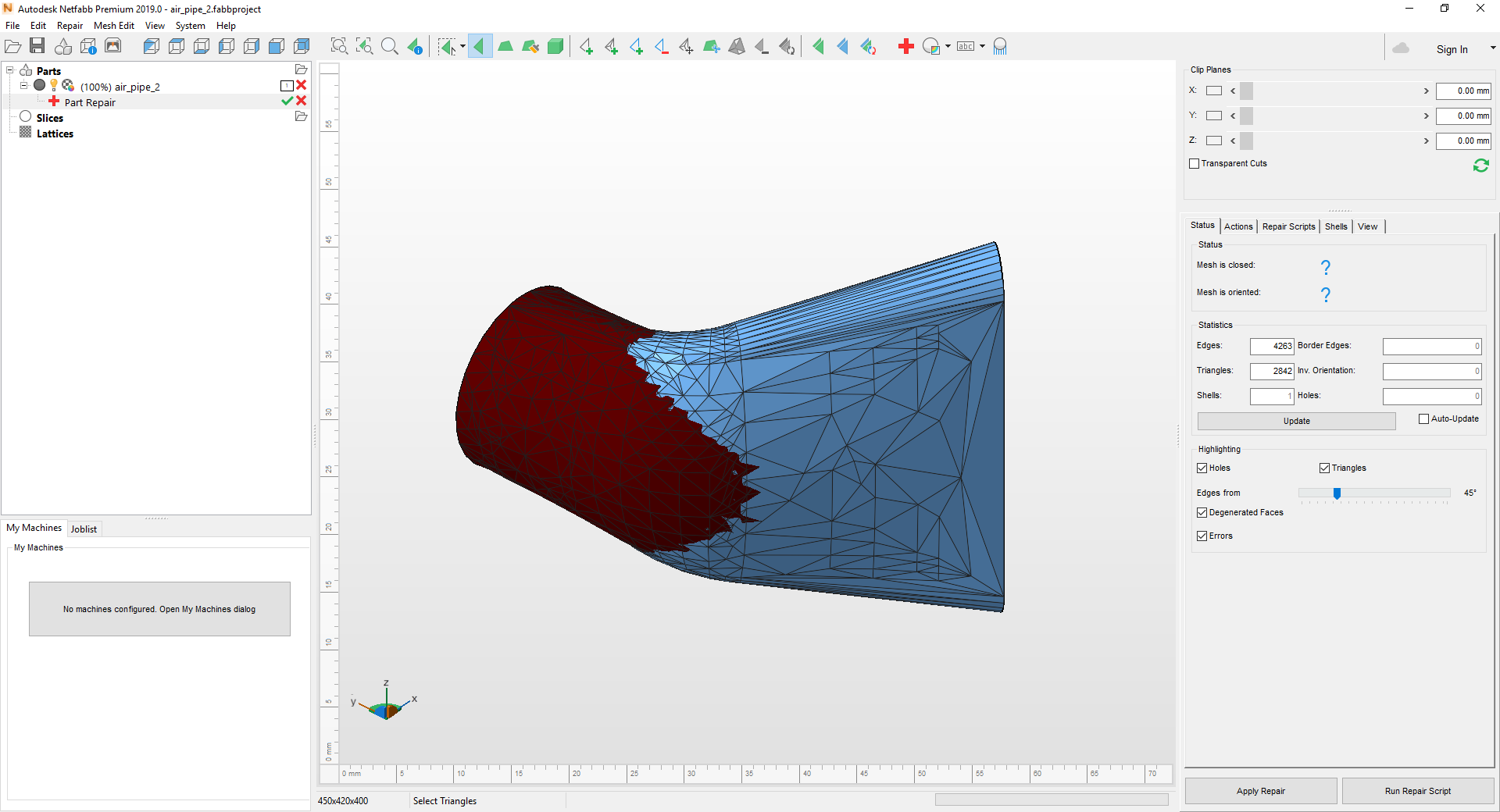Click the save project floppy disk icon
Image resolution: width=1500 pixels, height=812 pixels.
pyautogui.click(x=37, y=47)
